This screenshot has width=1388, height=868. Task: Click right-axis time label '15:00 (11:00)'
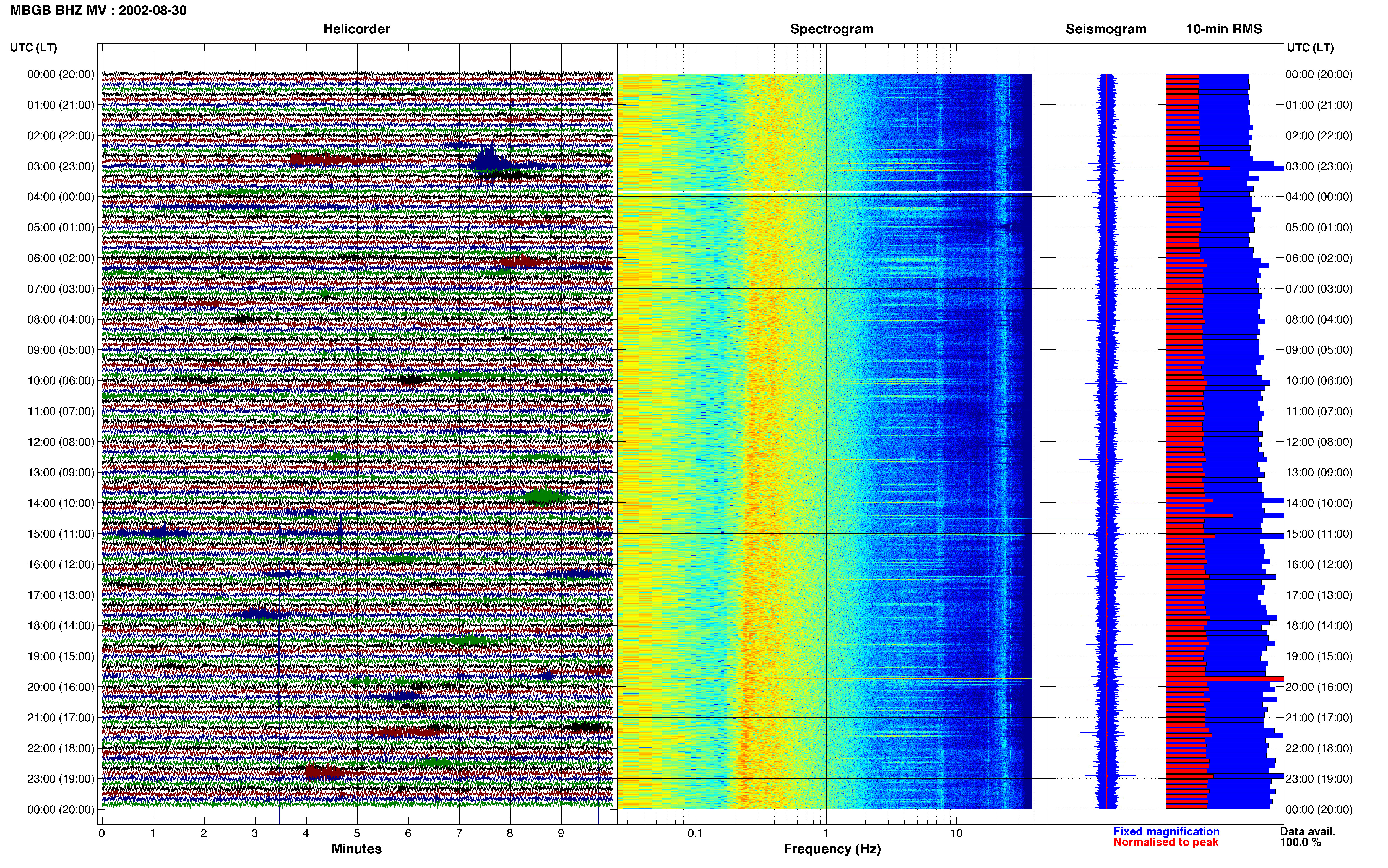tap(1319, 534)
